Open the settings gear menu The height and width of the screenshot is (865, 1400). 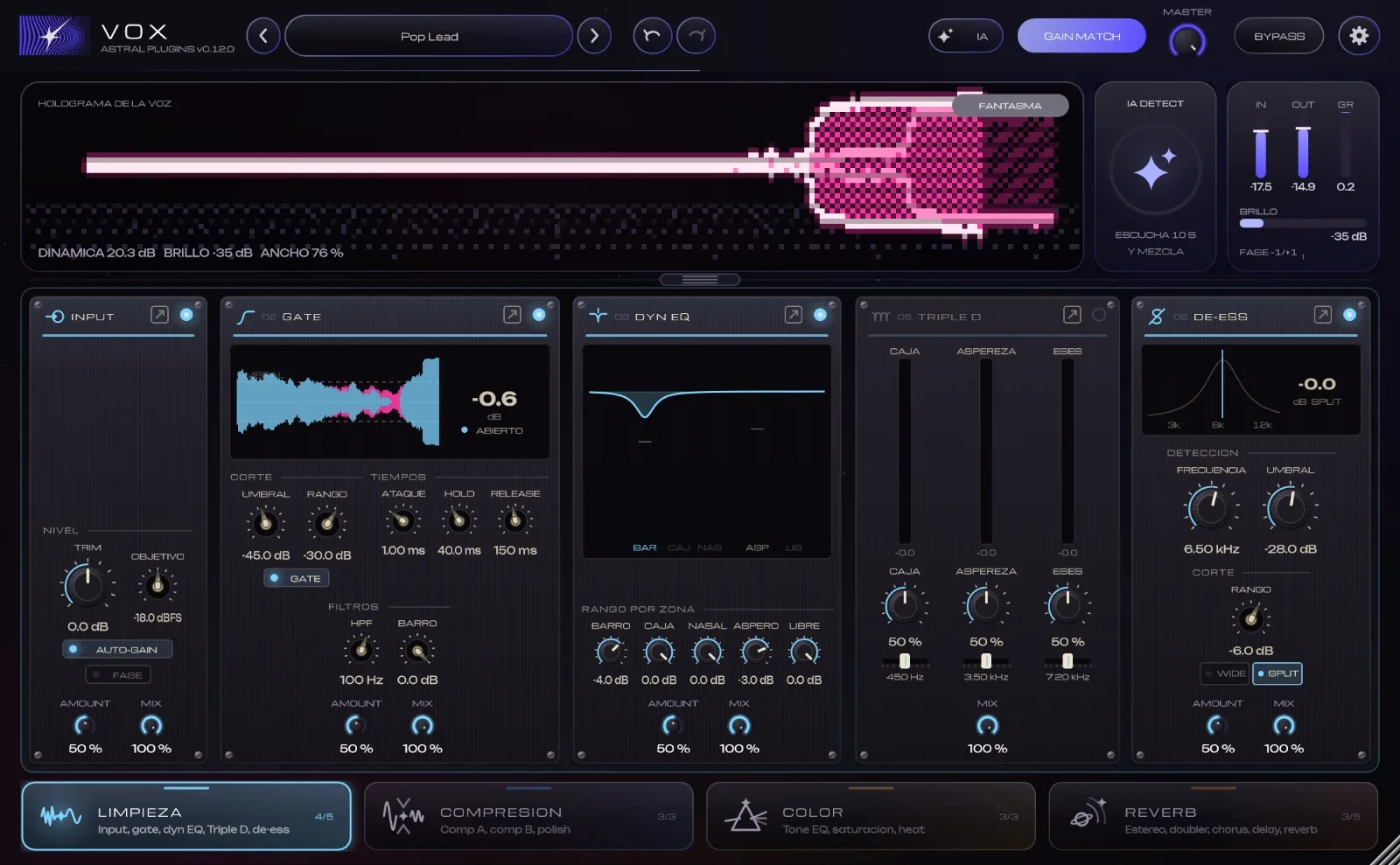pos(1359,36)
